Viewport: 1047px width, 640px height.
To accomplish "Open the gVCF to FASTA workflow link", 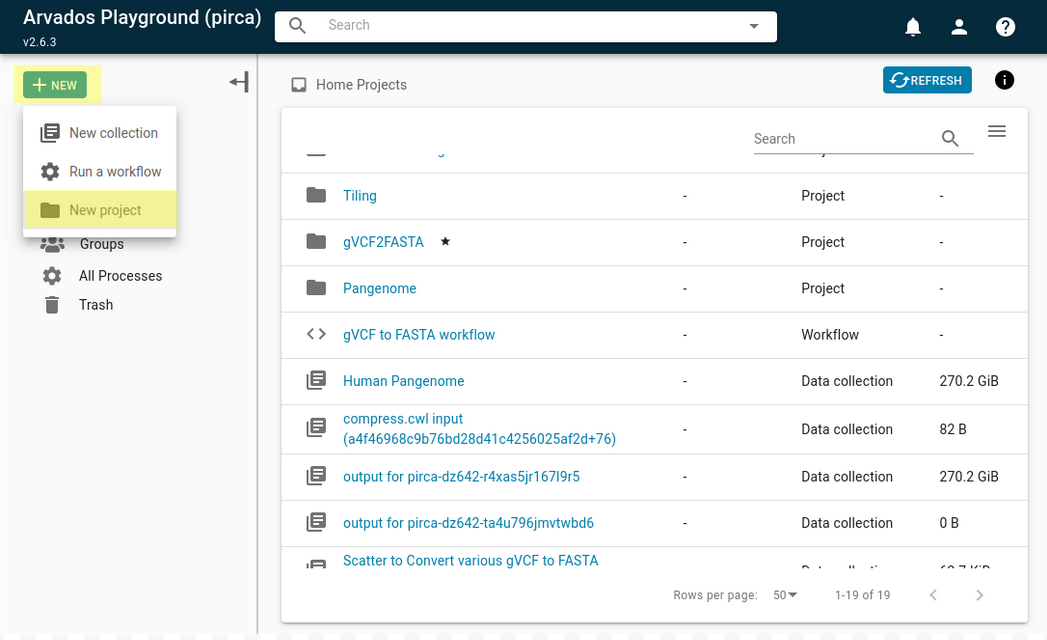I will 418,335.
